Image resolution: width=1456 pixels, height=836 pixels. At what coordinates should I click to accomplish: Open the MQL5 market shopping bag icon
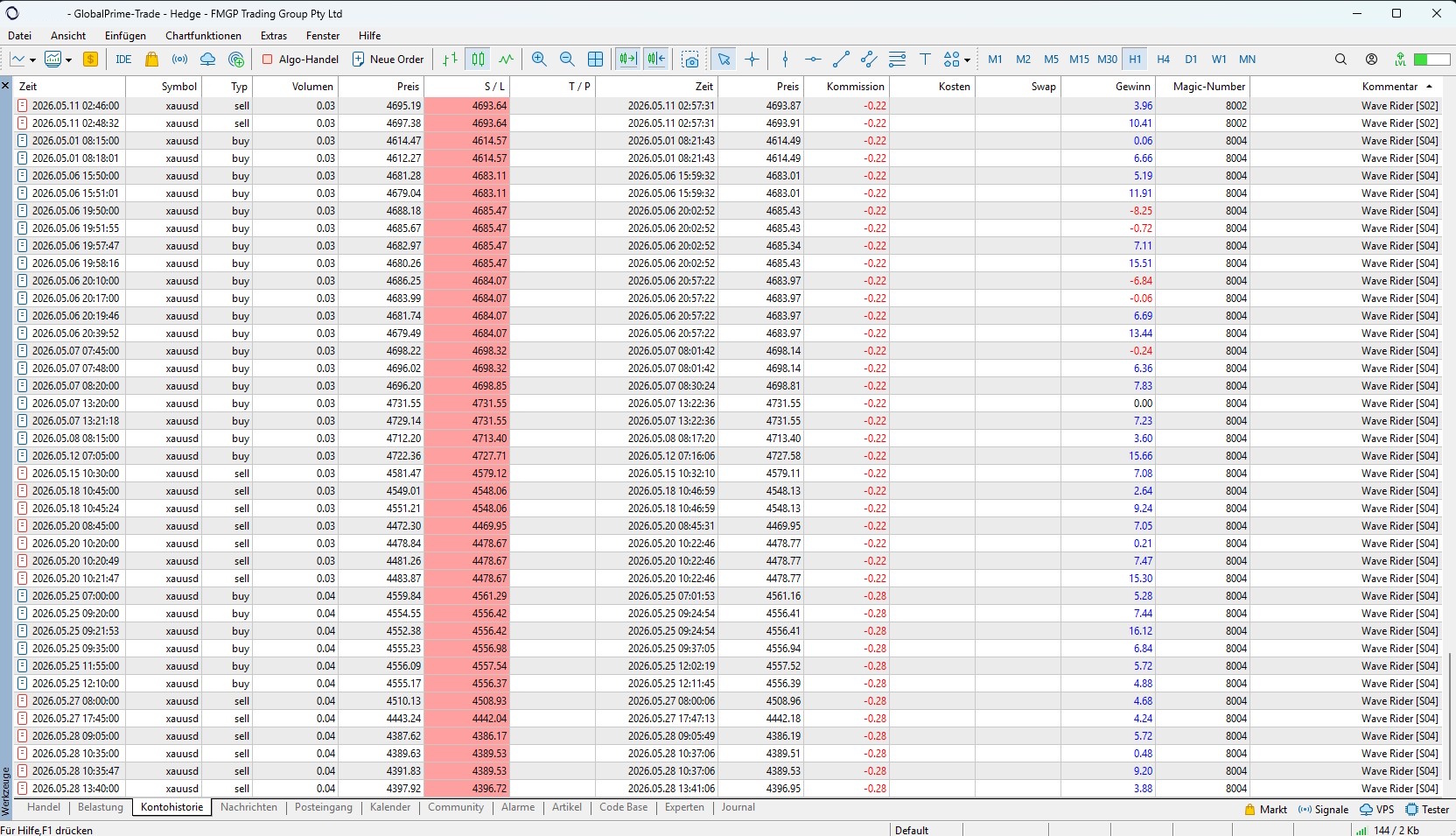point(152,60)
